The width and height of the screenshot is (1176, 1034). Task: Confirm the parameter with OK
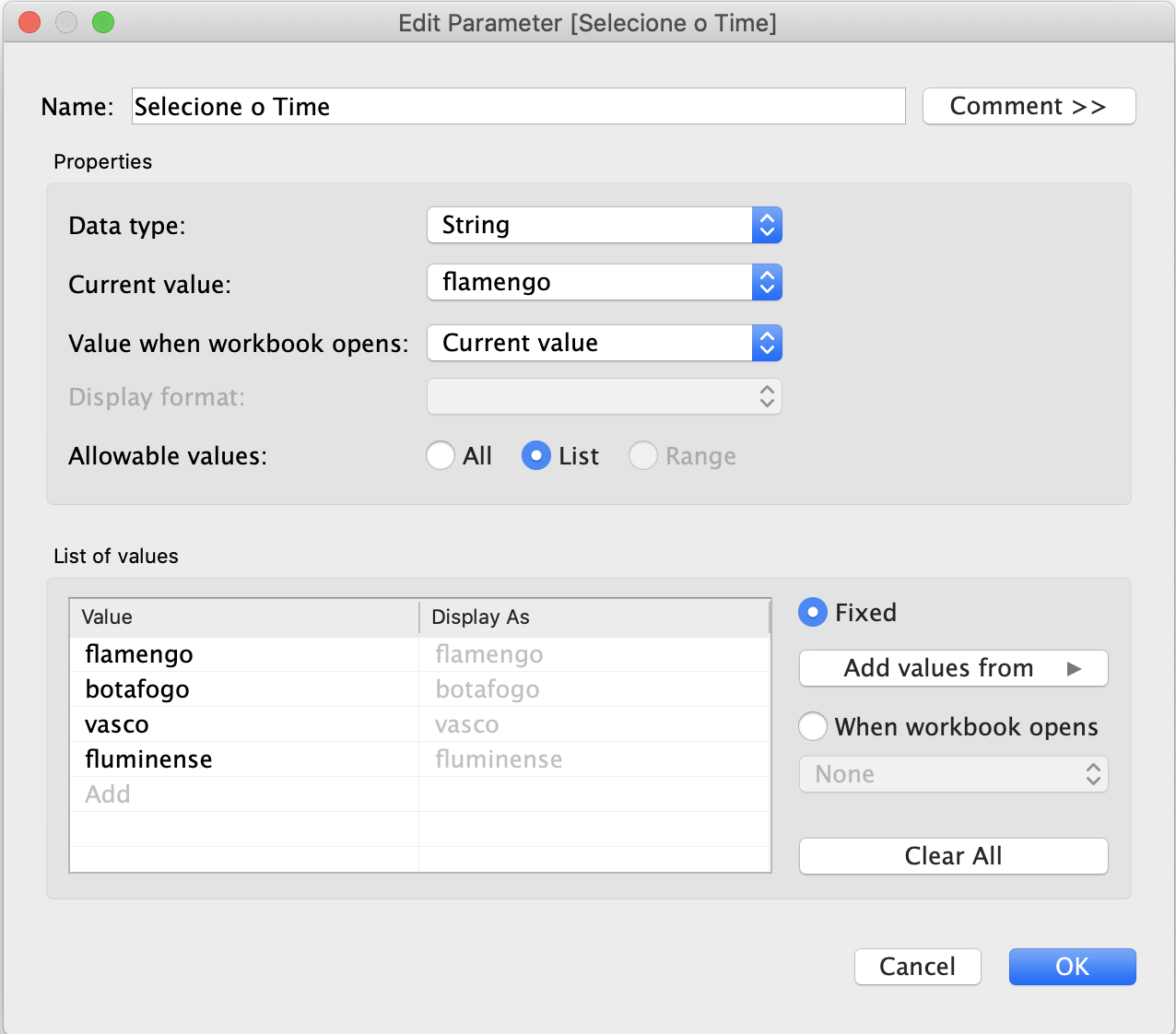(x=1072, y=967)
